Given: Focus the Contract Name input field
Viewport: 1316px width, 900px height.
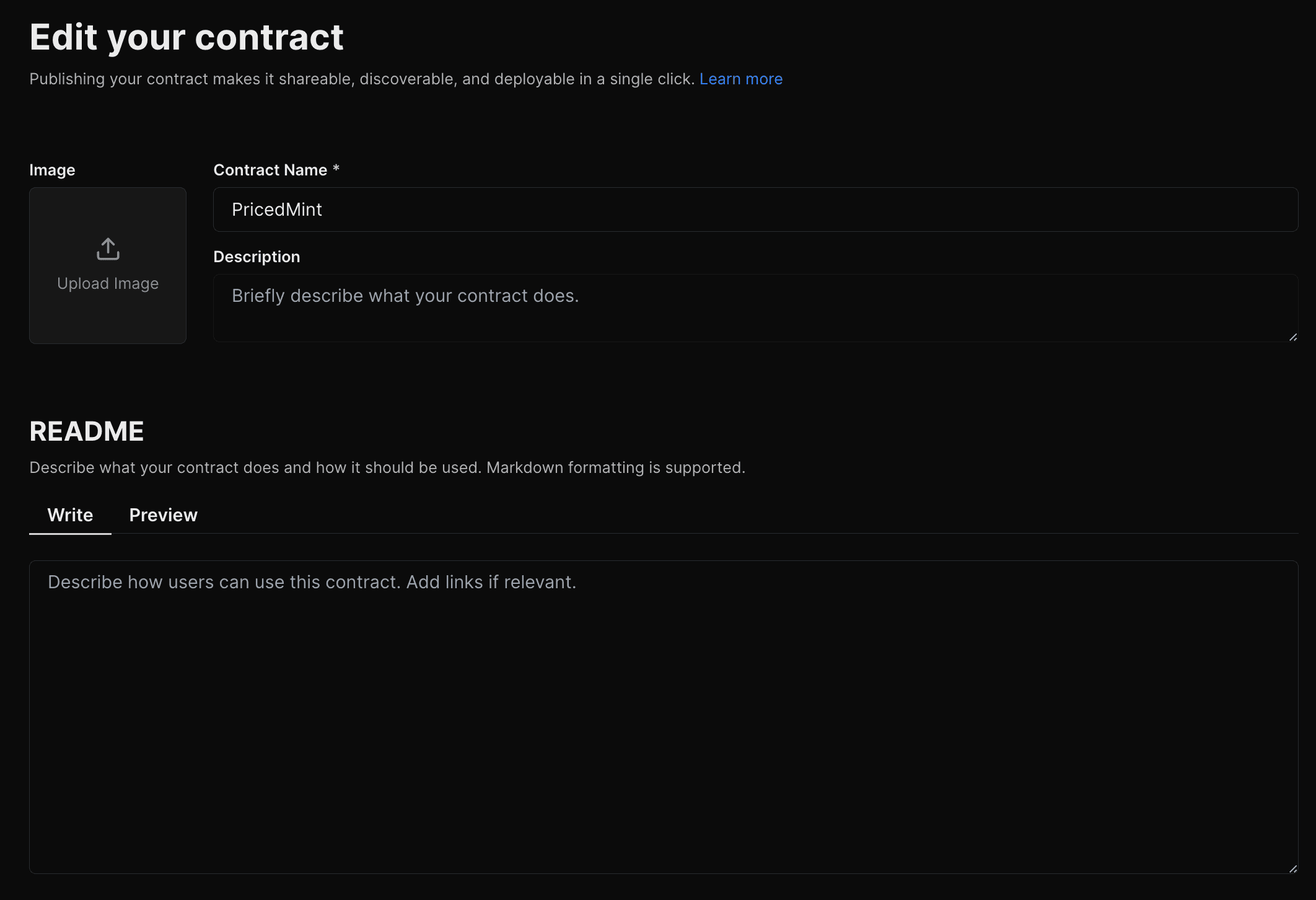Looking at the screenshot, I should pos(755,210).
